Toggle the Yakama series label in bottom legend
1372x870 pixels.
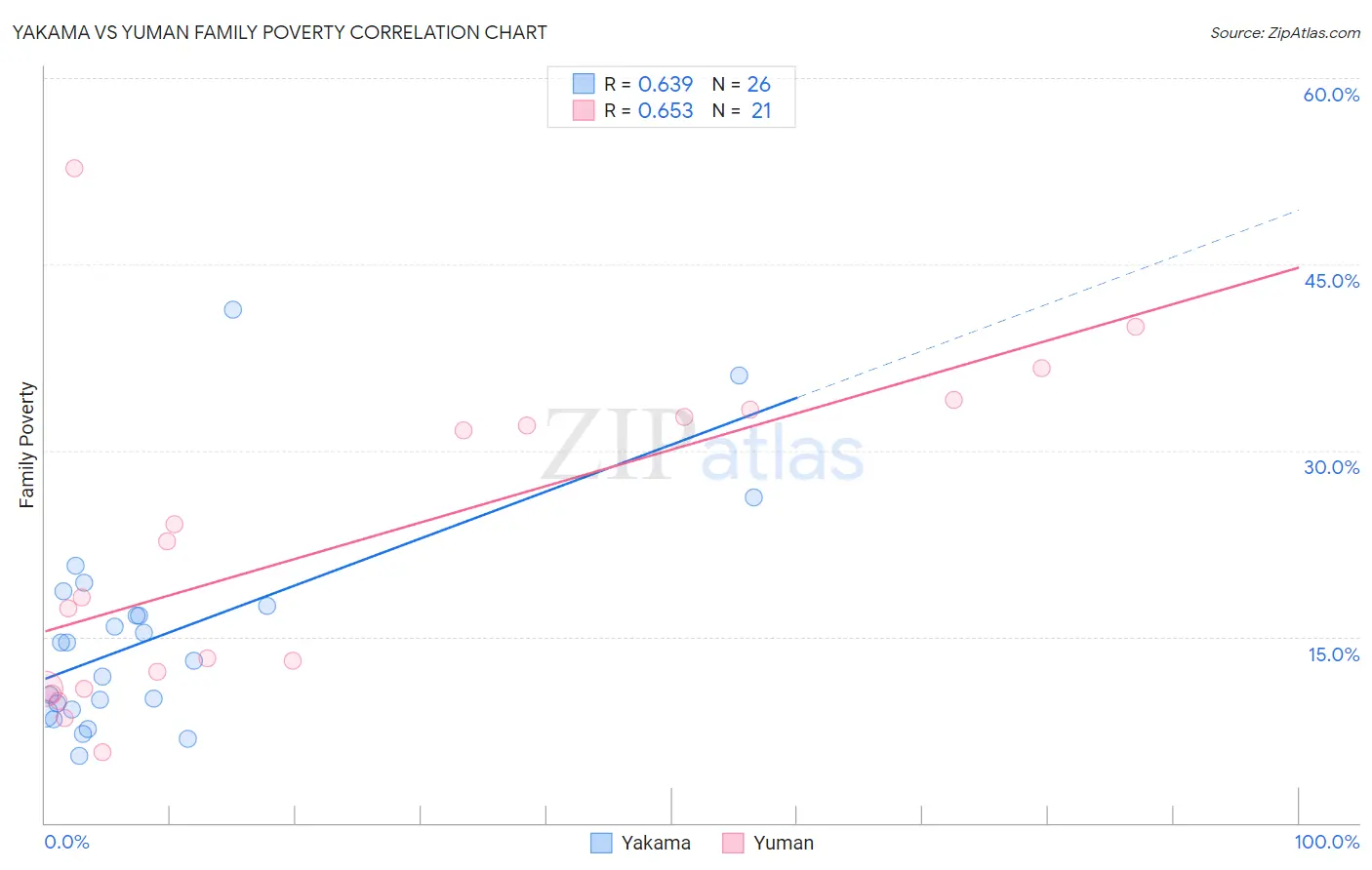click(656, 843)
